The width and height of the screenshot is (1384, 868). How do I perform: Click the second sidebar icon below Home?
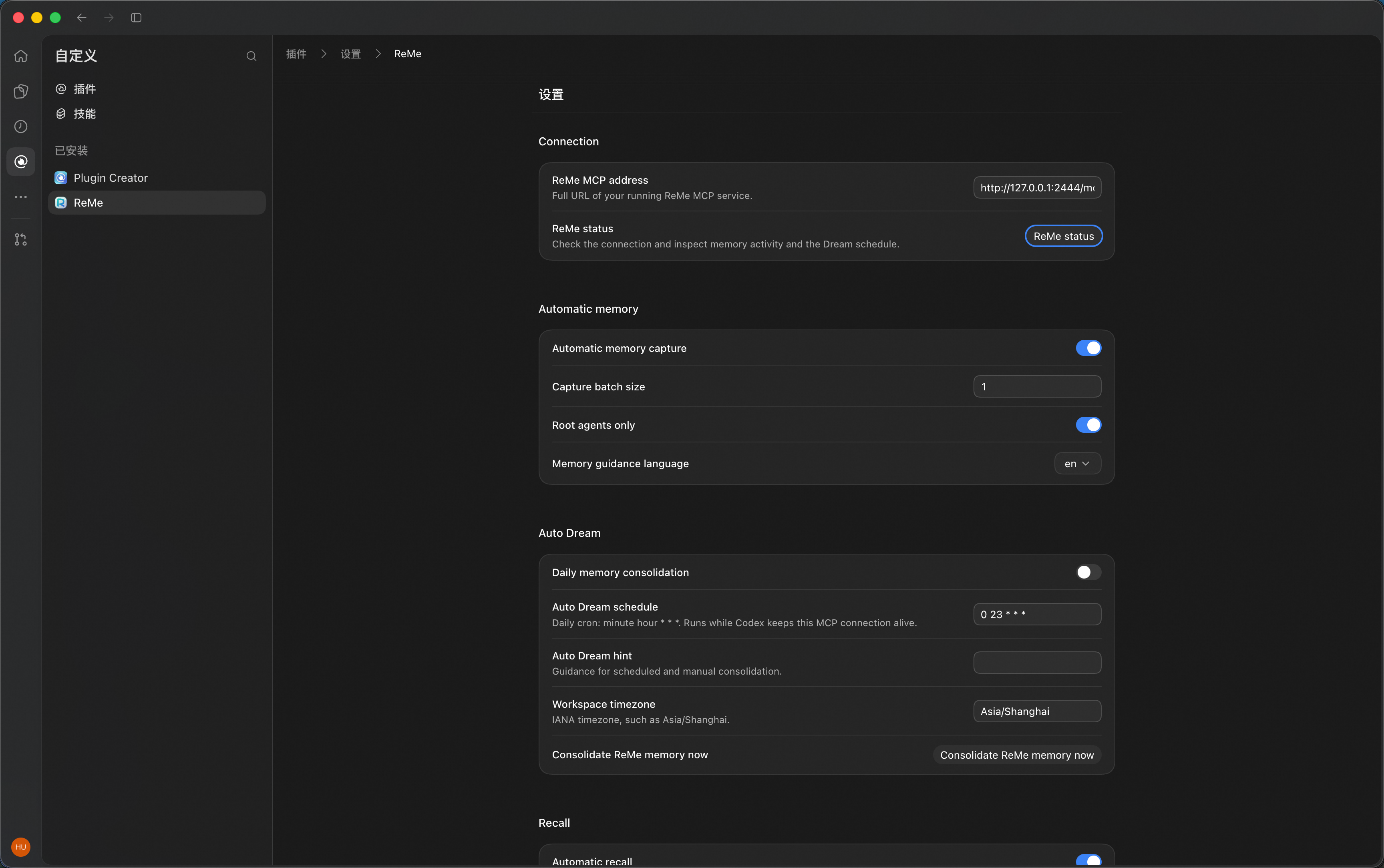[21, 91]
